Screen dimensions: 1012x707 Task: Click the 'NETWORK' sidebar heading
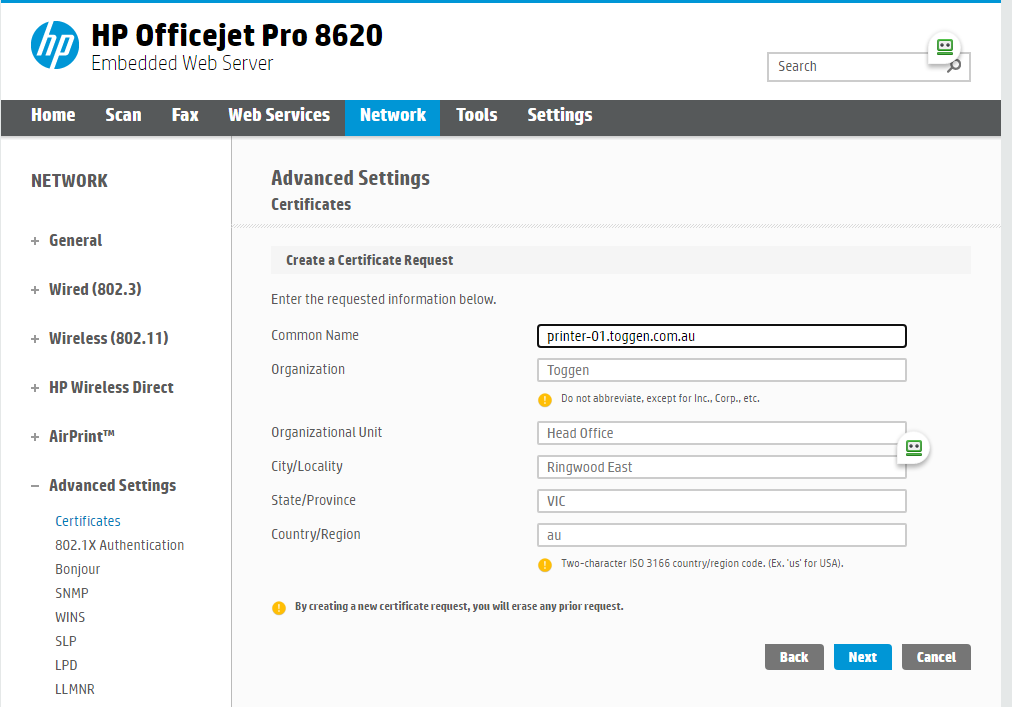tap(69, 181)
